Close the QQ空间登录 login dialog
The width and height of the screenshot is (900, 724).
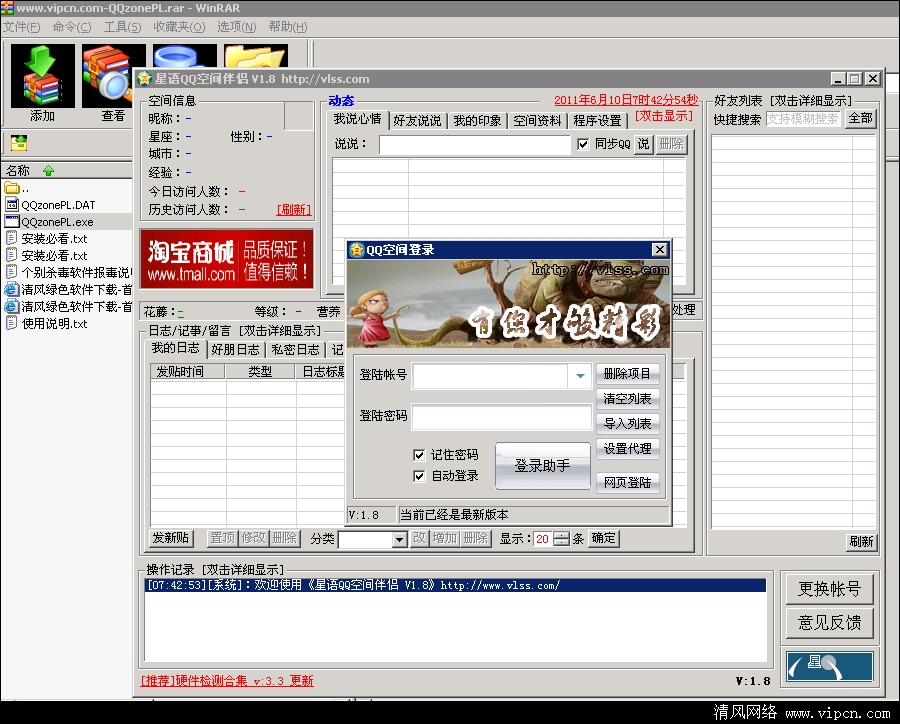(659, 250)
